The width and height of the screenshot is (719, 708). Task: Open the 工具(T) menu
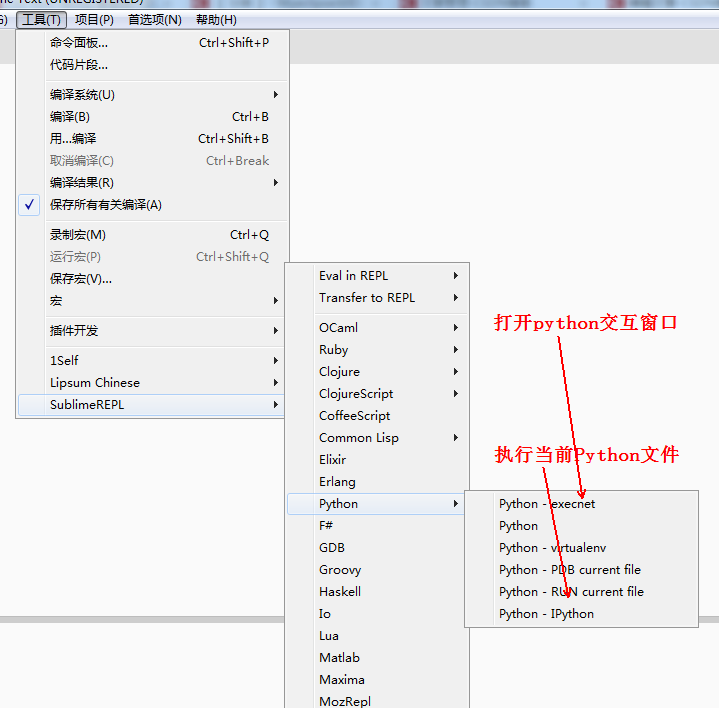pyautogui.click(x=41, y=20)
